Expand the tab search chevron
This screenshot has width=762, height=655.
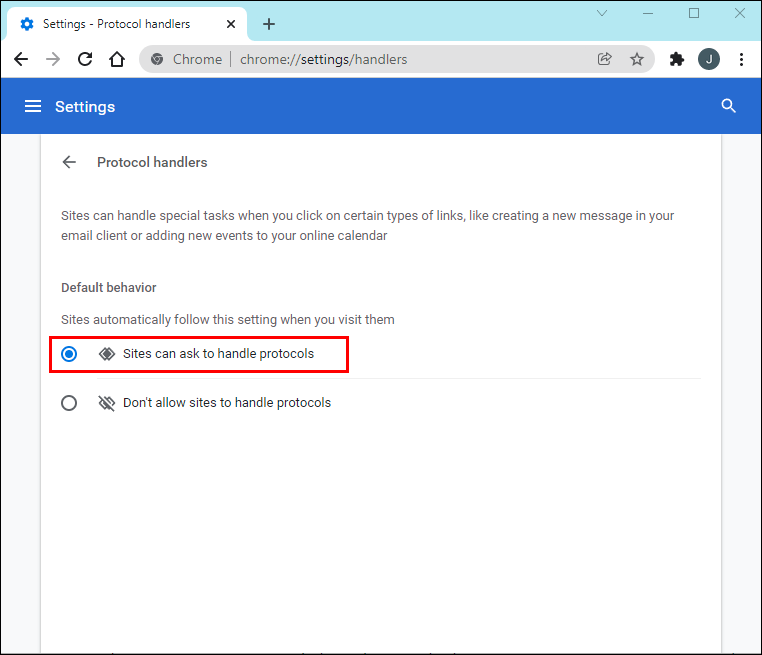coord(602,13)
